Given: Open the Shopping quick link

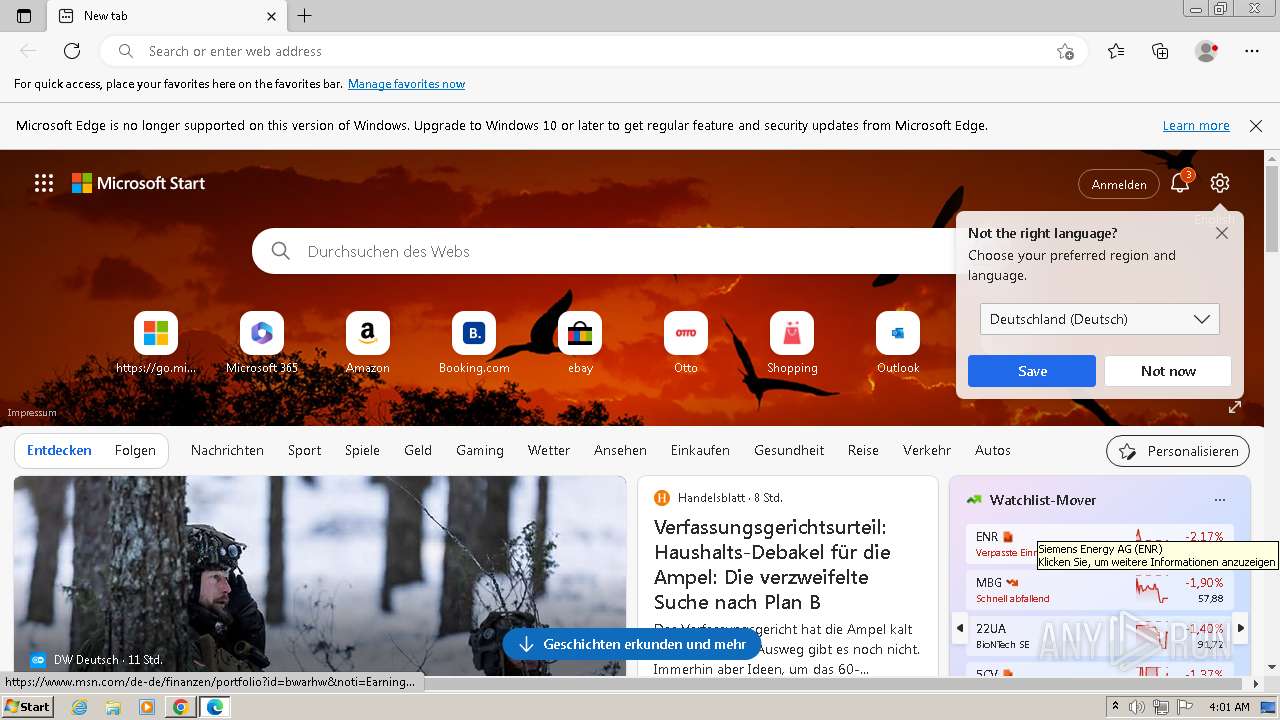Looking at the screenshot, I should pyautogui.click(x=792, y=343).
